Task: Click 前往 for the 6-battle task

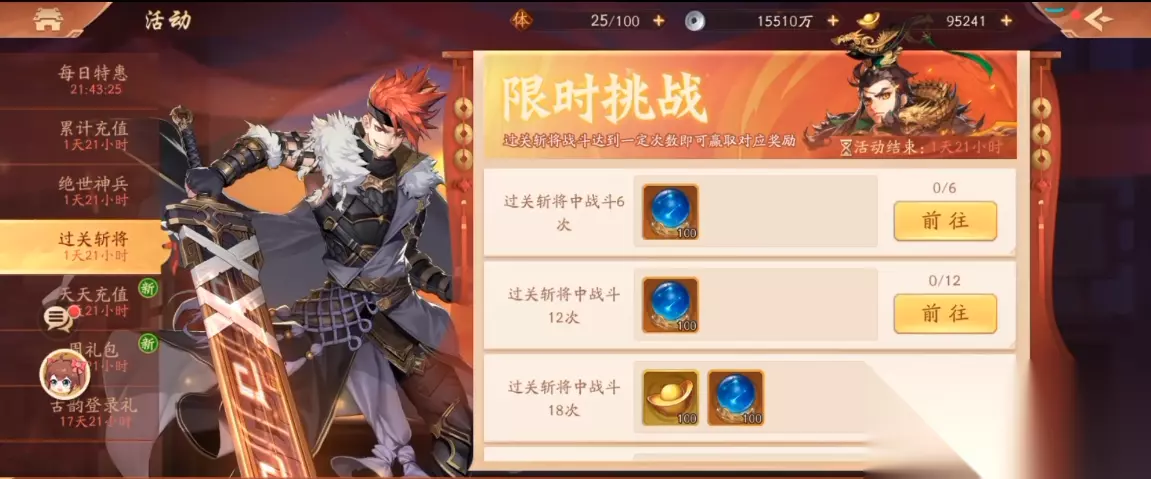Action: 945,221
